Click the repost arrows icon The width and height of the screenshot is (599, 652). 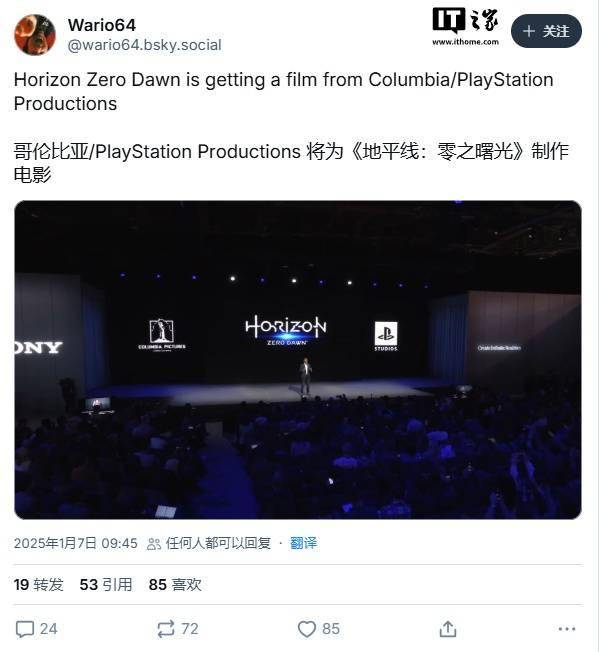click(x=165, y=629)
